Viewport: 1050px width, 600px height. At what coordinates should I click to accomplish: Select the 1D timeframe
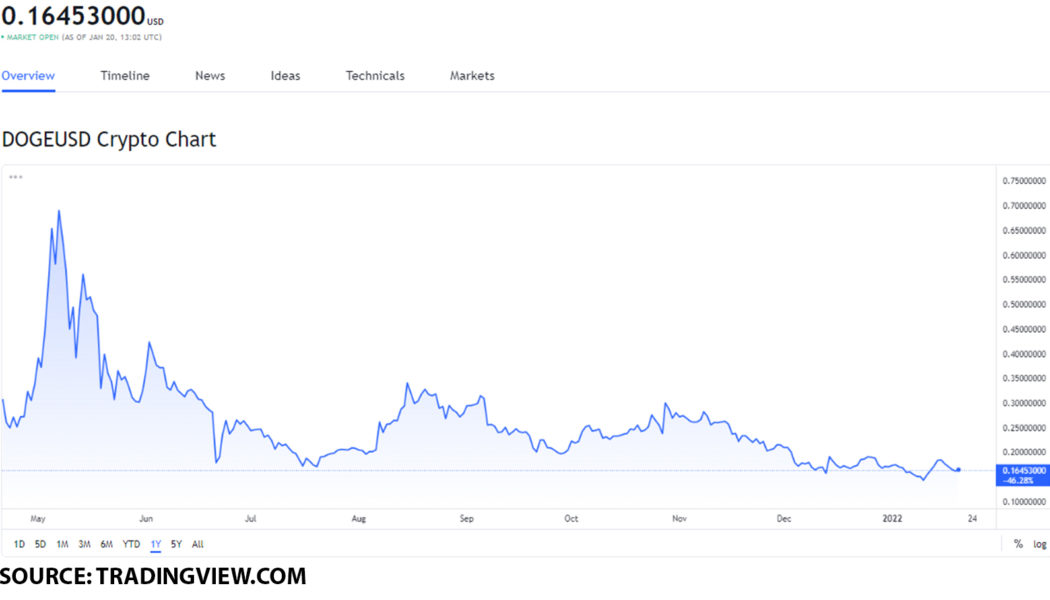(x=18, y=544)
